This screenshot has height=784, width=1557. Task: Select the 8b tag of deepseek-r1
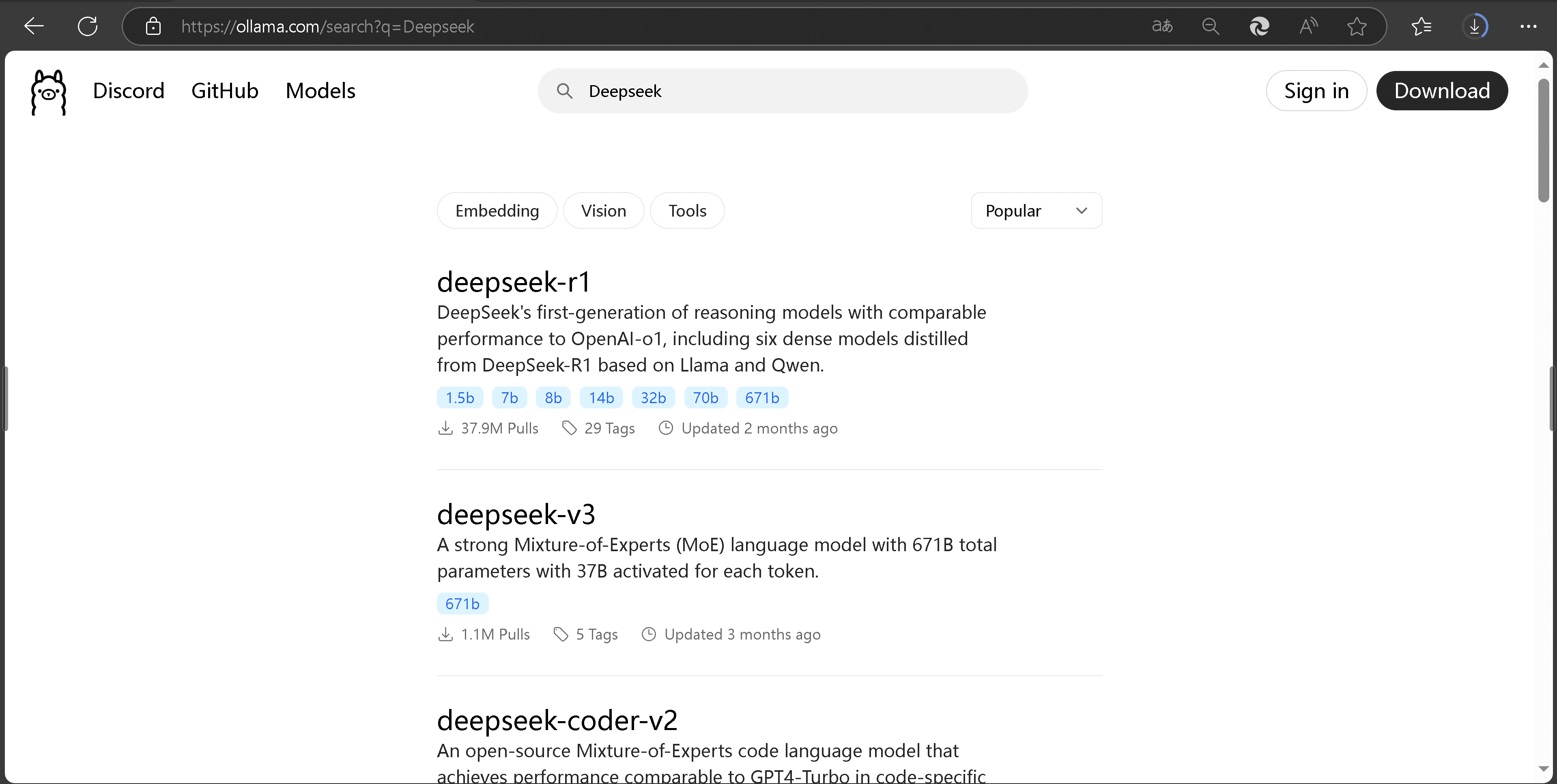[553, 398]
